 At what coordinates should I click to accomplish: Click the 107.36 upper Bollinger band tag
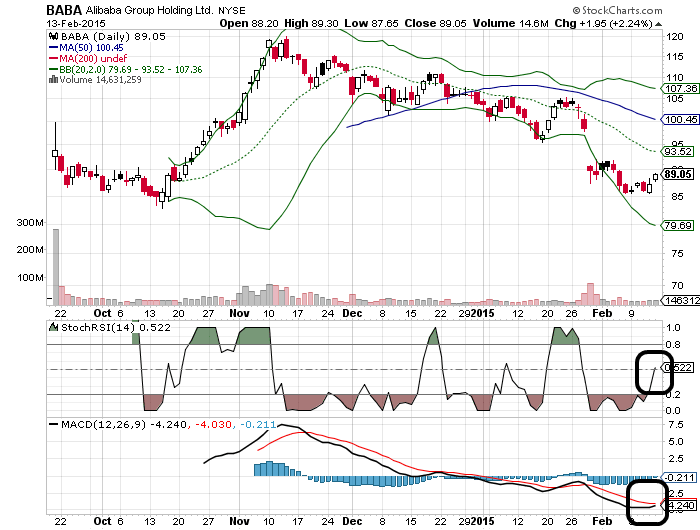680,88
